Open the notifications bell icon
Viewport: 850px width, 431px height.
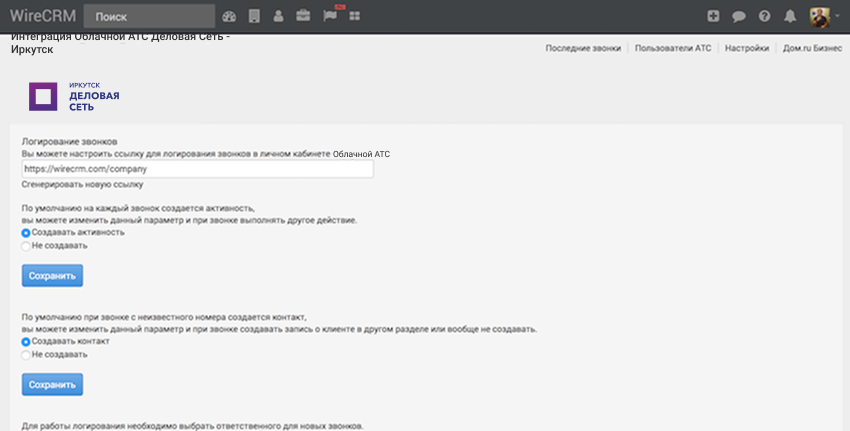[791, 16]
